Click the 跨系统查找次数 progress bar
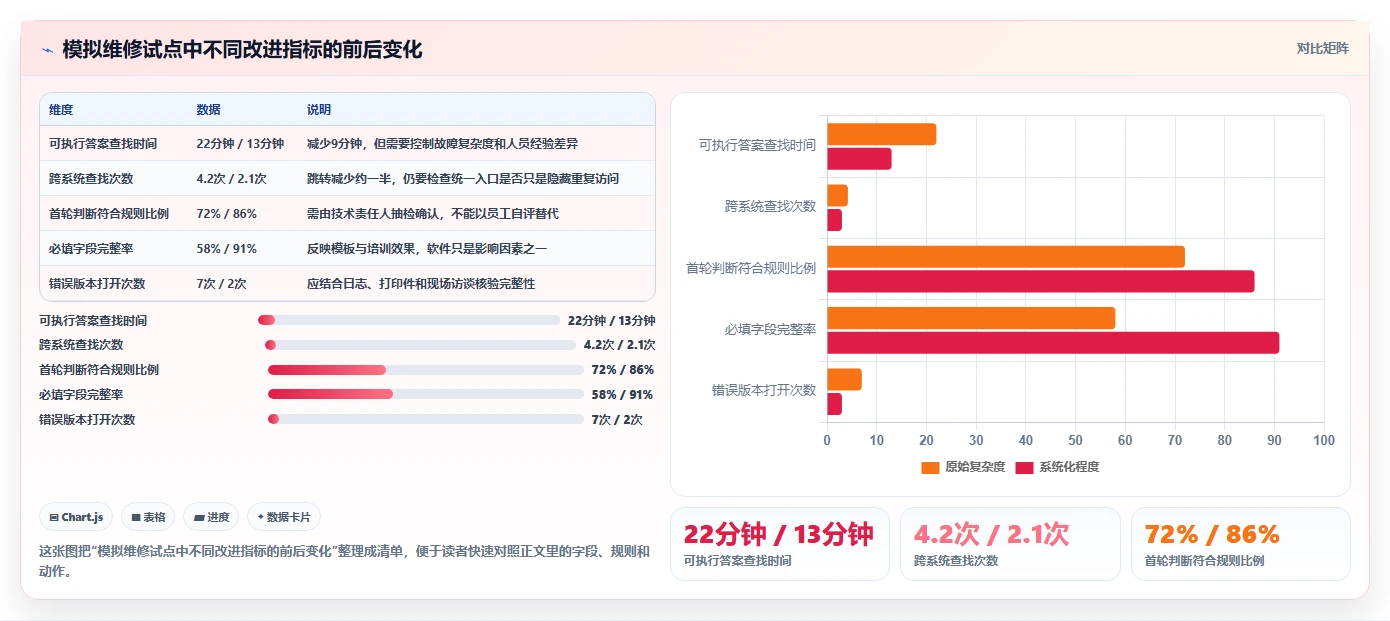 point(420,345)
